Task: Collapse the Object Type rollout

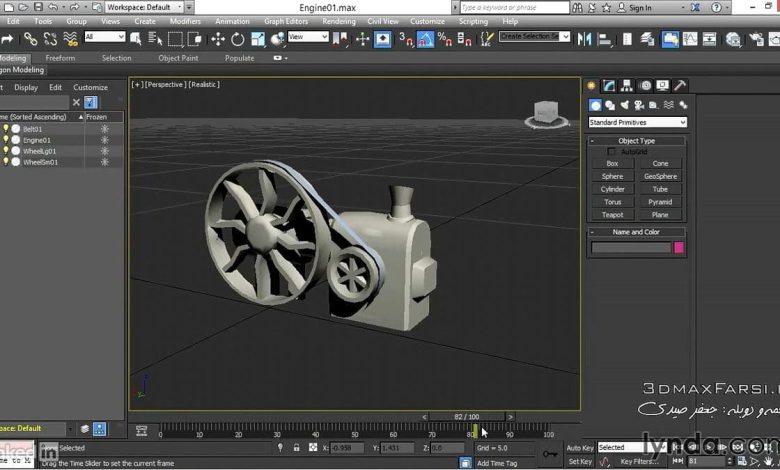Action: [636, 141]
